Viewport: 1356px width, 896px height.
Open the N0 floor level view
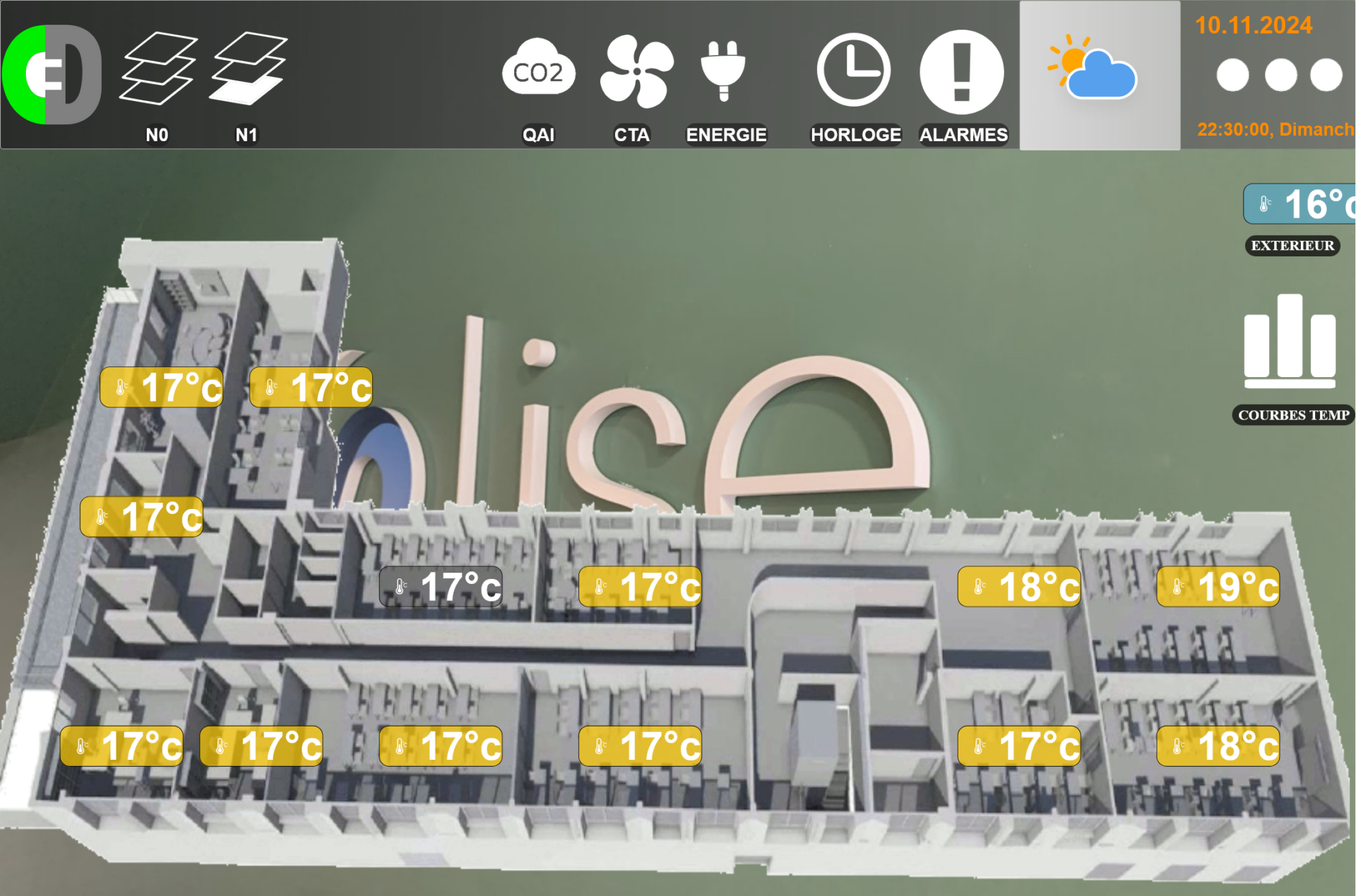click(x=157, y=69)
